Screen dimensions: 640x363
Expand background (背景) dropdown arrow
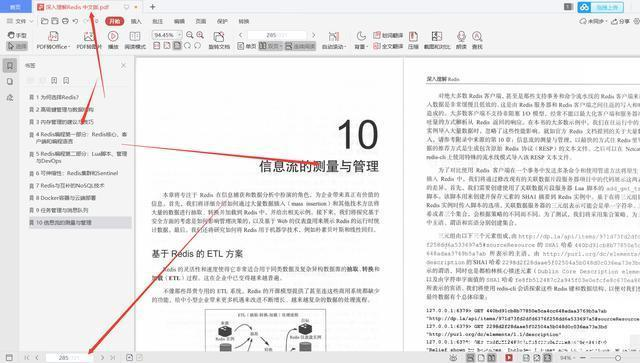click(x=367, y=47)
